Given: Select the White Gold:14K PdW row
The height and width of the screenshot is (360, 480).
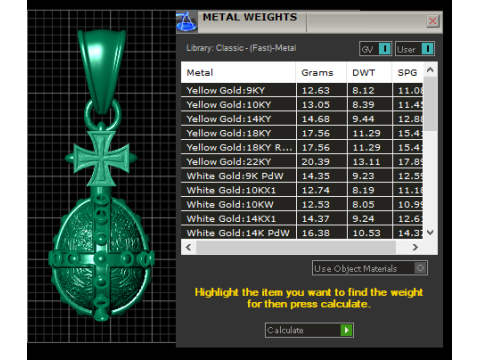Looking at the screenshot, I should 302,233.
